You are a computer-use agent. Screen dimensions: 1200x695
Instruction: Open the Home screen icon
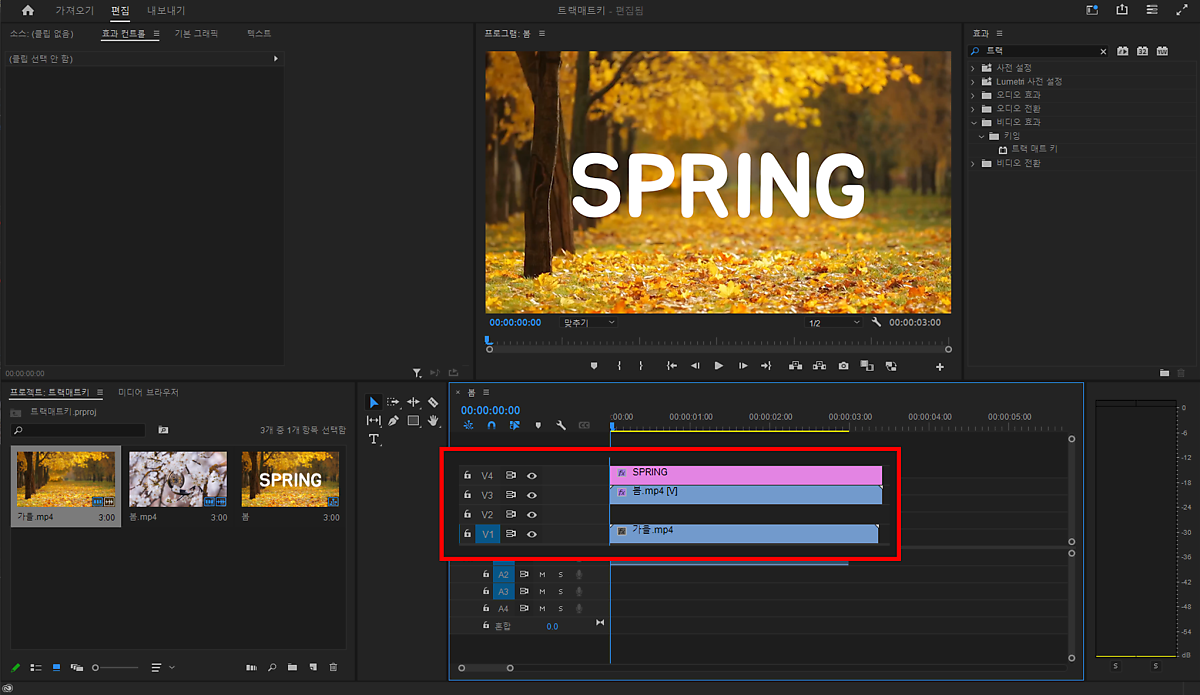27,10
